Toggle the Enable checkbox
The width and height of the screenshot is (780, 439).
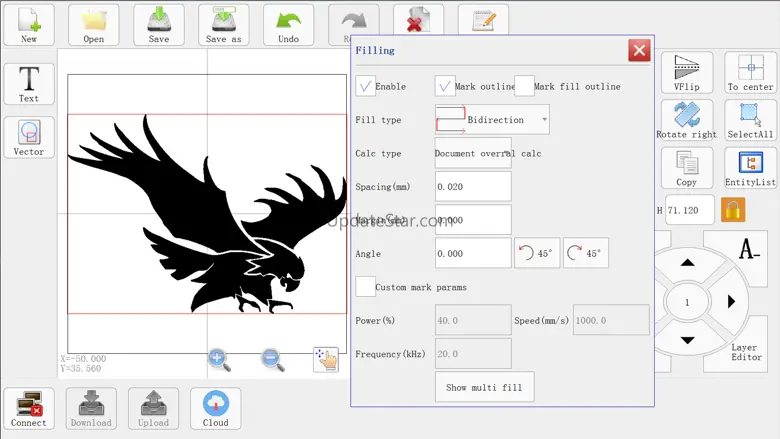(x=365, y=86)
